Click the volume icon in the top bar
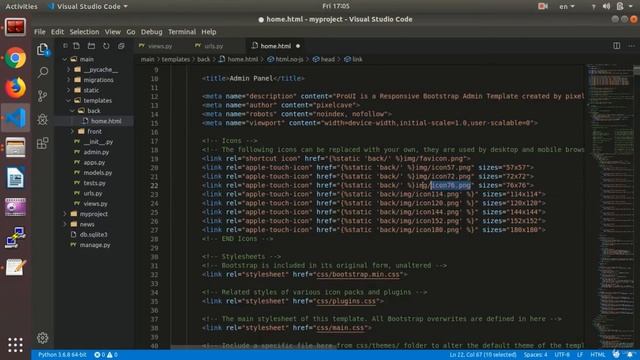 [x=607, y=6]
